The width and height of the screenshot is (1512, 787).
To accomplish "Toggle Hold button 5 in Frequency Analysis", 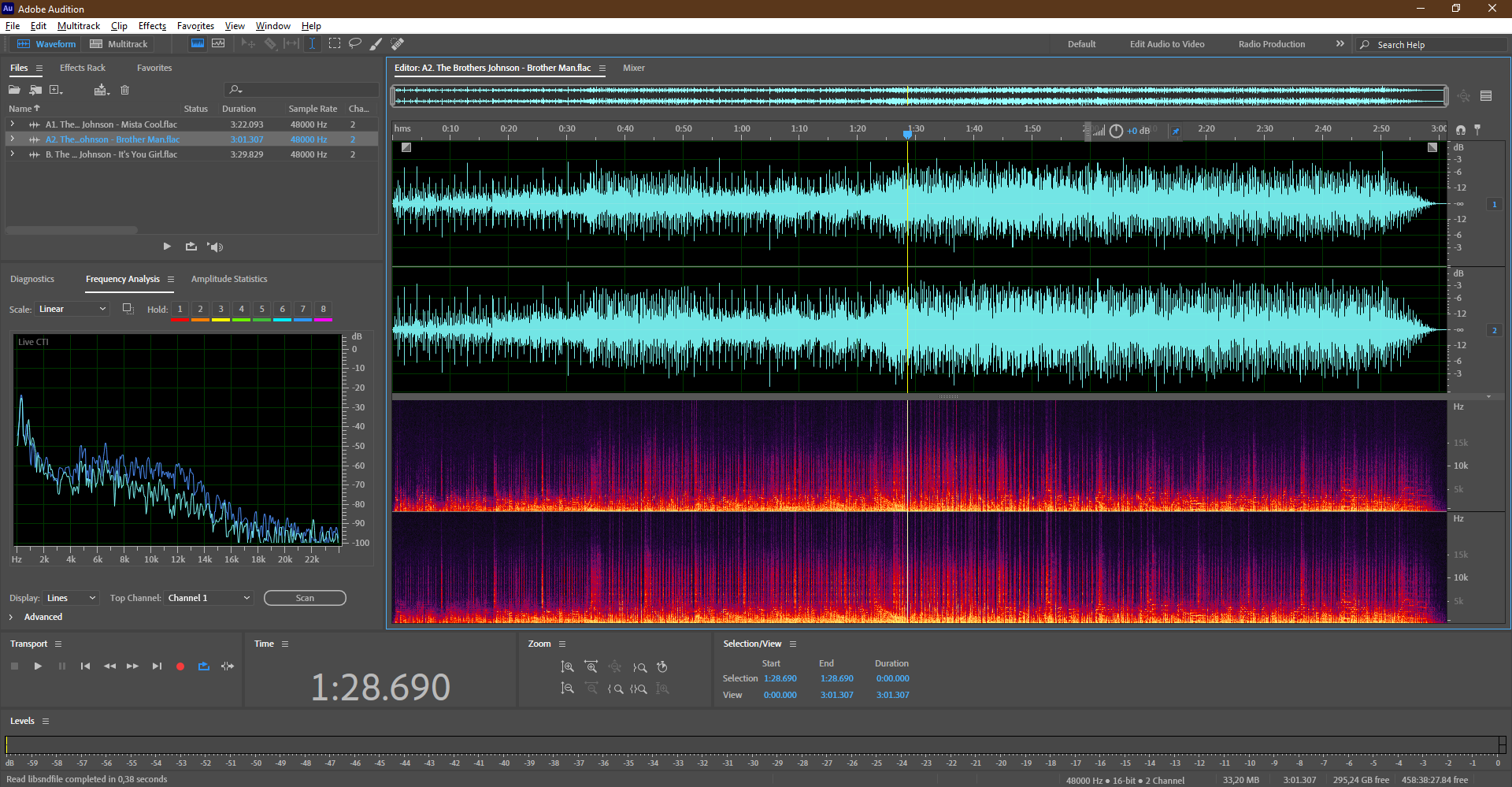I will pos(262,310).
